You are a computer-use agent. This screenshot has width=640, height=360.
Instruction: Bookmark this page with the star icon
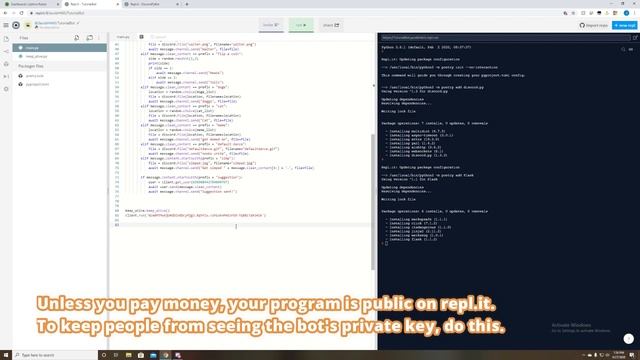pos(573,13)
